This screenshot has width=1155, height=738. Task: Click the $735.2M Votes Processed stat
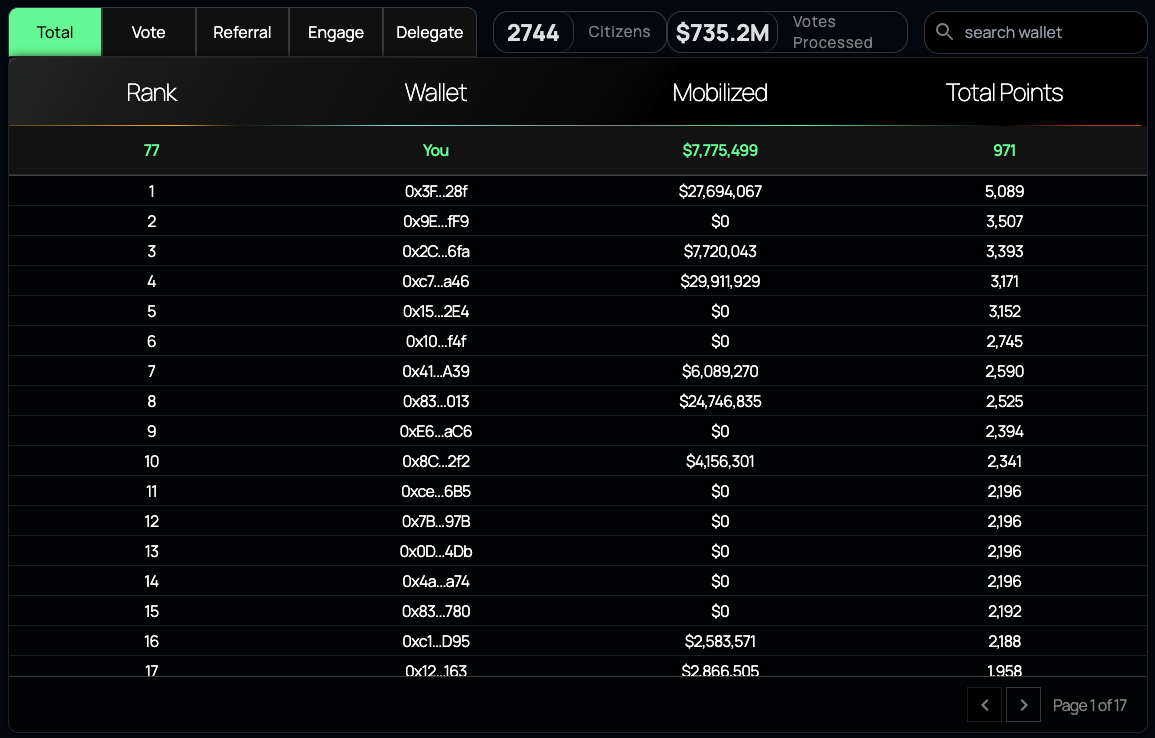(787, 32)
